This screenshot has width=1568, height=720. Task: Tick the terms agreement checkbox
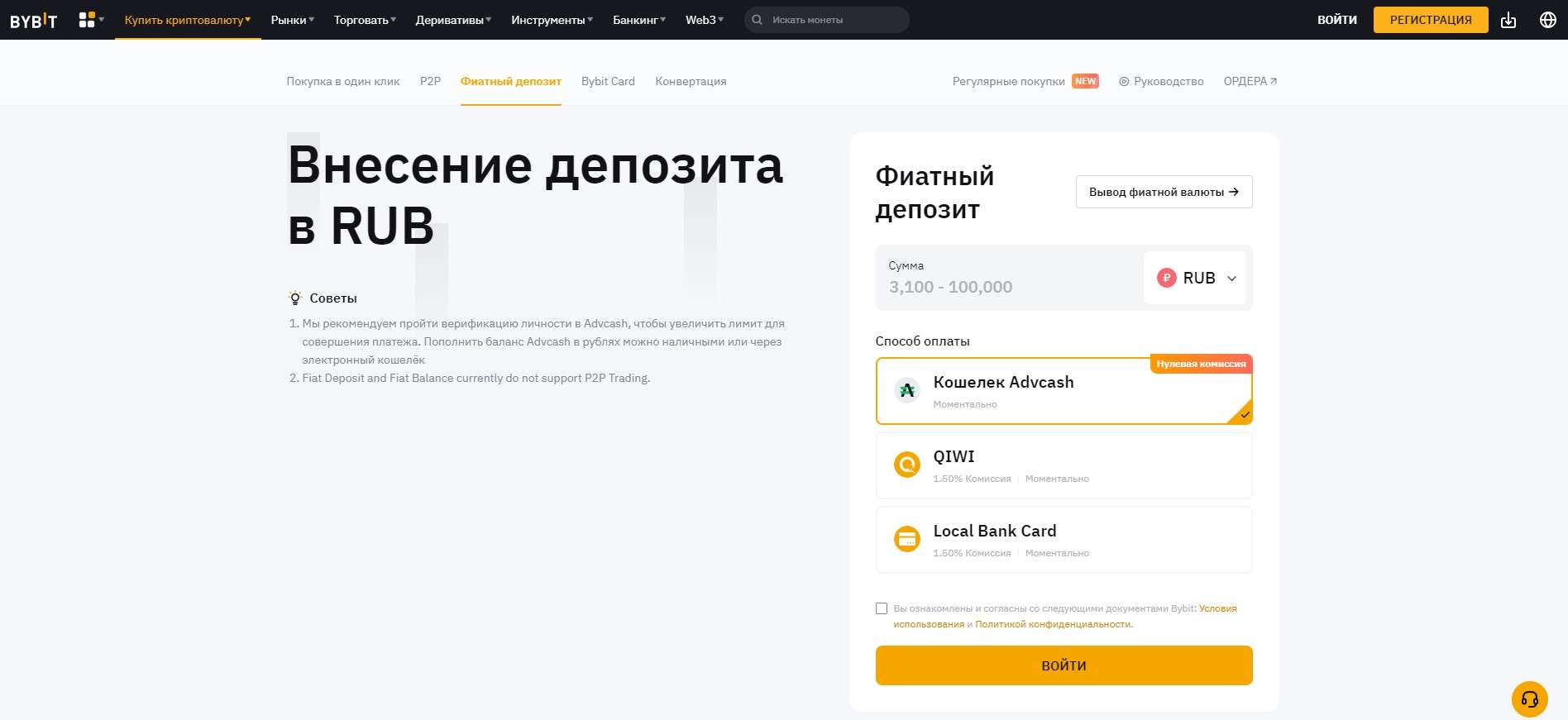click(882, 608)
